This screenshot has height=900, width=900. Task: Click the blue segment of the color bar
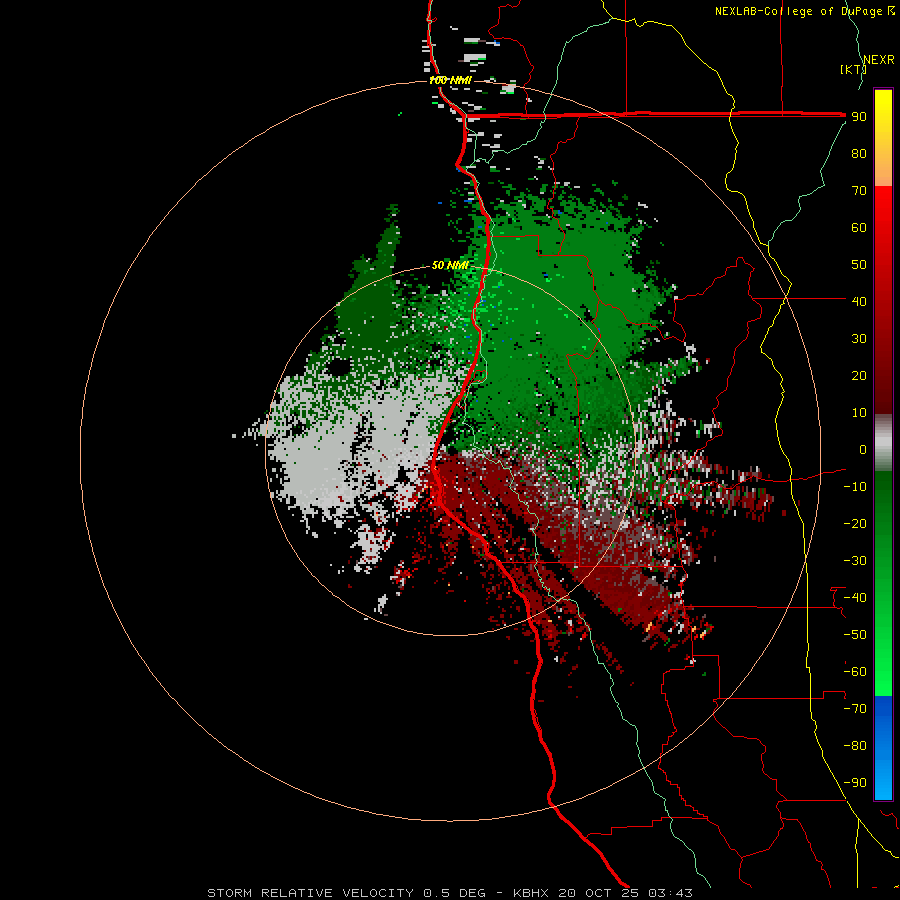(883, 748)
